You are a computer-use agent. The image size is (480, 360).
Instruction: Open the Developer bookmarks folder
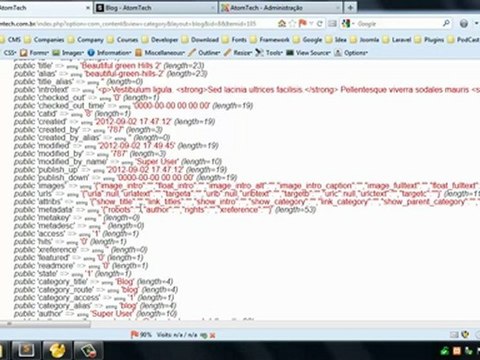[160, 40]
